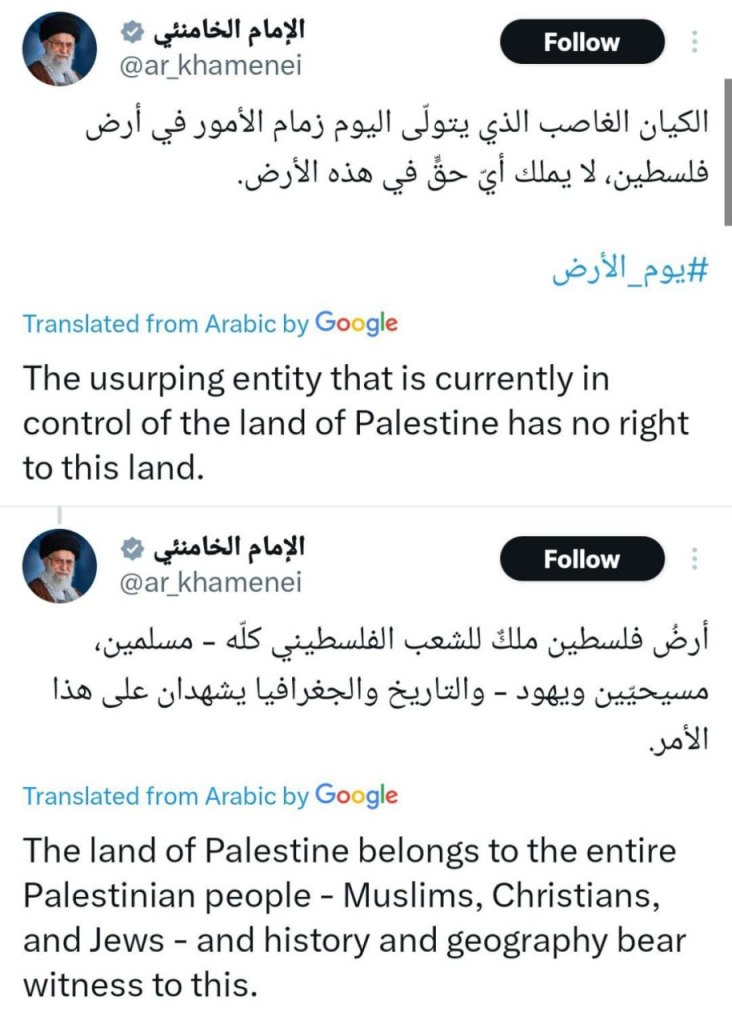The height and width of the screenshot is (1024, 732).
Task: Click the verified badge on the first tweet
Action: (130, 32)
